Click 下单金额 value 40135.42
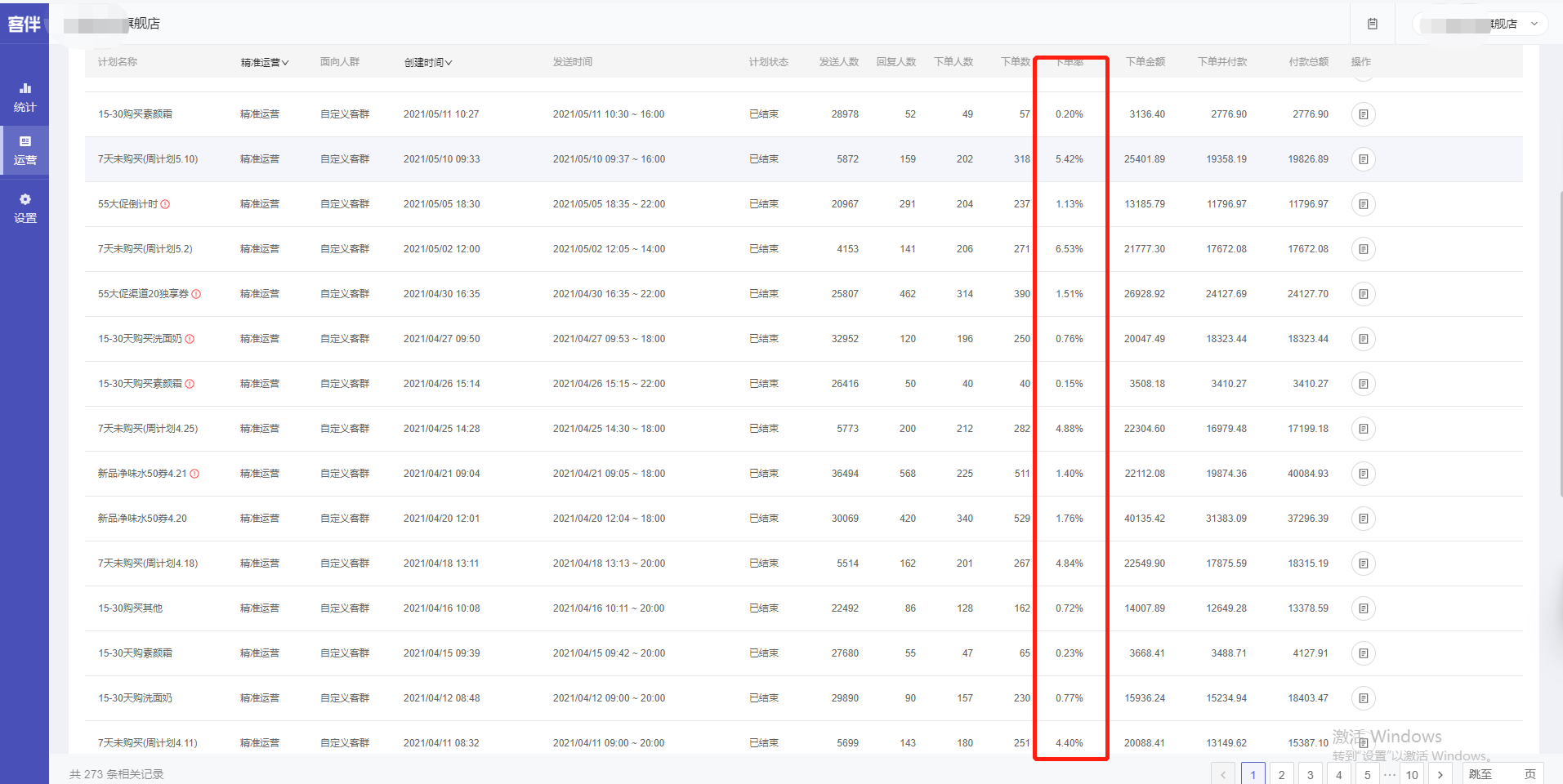 pyautogui.click(x=1144, y=519)
